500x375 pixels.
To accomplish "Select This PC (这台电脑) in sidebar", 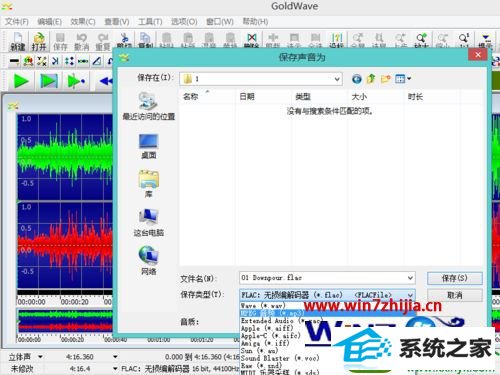I will tap(148, 222).
